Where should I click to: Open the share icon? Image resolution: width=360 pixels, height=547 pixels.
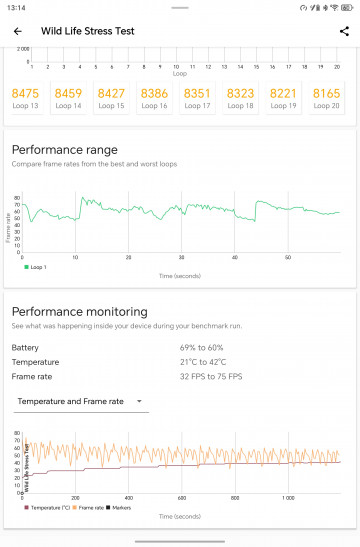pyautogui.click(x=344, y=31)
